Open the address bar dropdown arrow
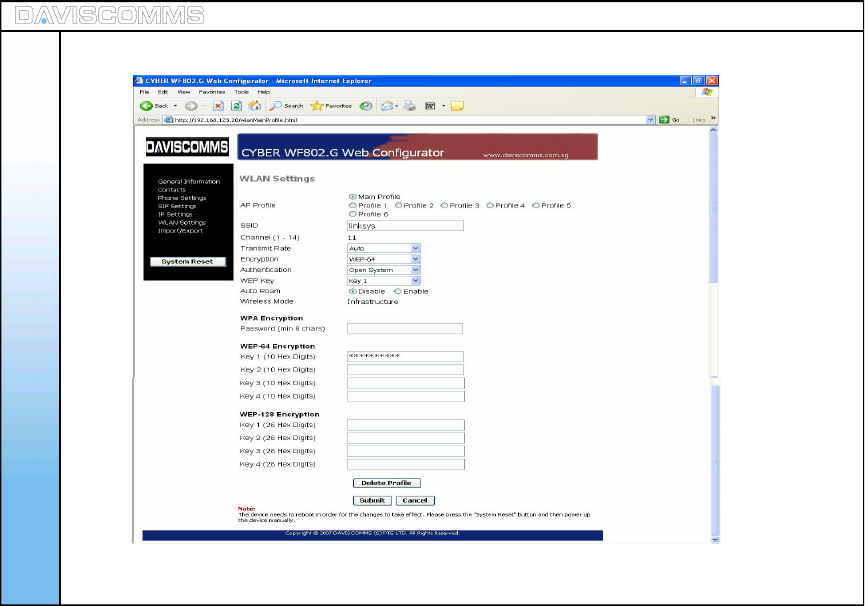865x606 pixels. [650, 120]
